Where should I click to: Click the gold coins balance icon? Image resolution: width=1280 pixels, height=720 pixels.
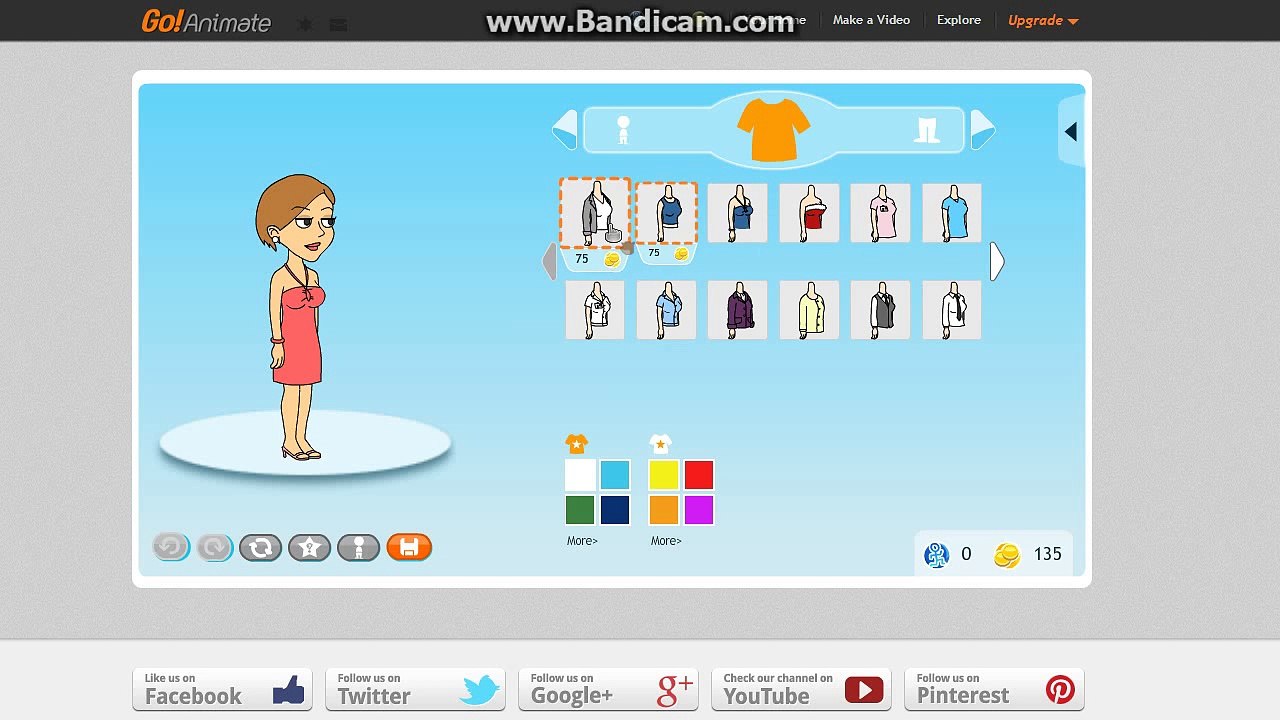[x=1007, y=555]
